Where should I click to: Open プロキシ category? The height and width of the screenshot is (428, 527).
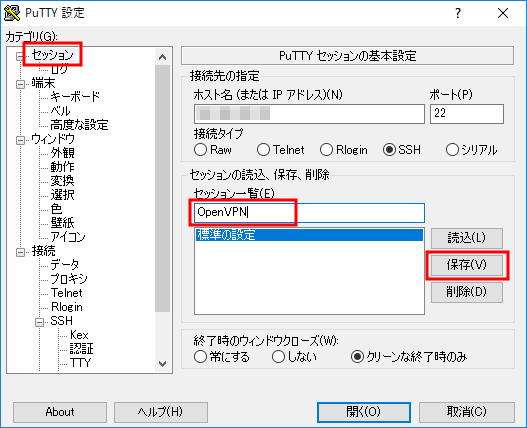click(69, 279)
